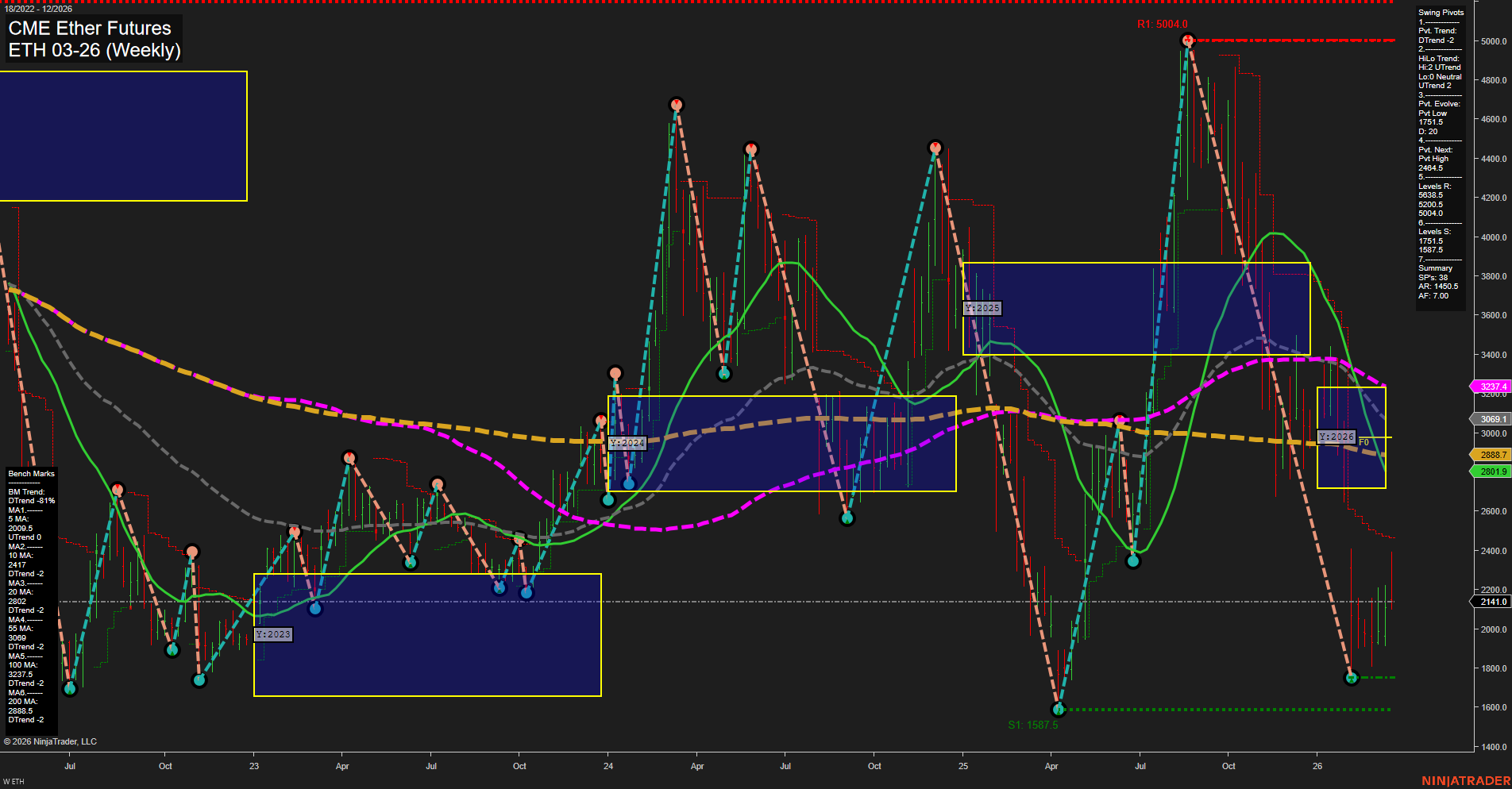Image resolution: width=1512 pixels, height=789 pixels.
Task: Click the Y:2024 zone label
Action: pyautogui.click(x=627, y=443)
